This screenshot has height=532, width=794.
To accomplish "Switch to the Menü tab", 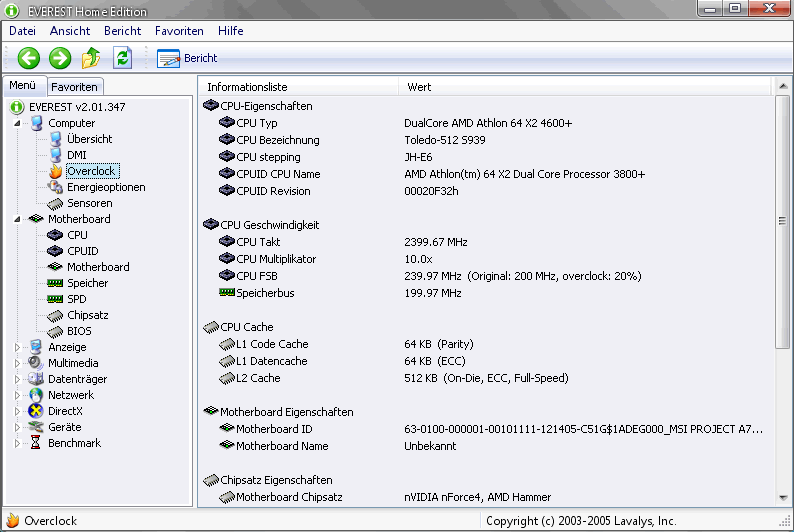I will pos(23,86).
